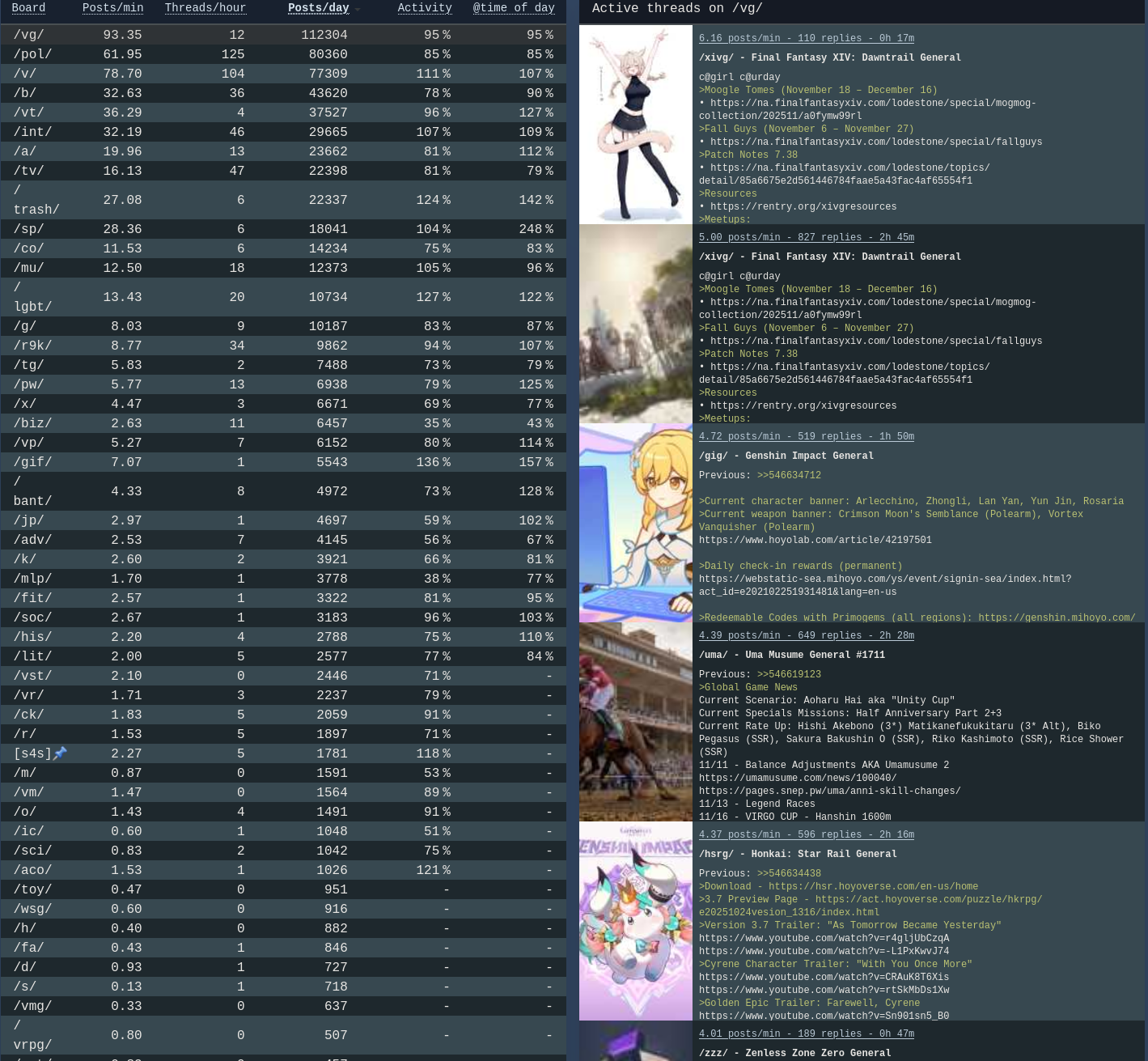This screenshot has height=1061, width=1148.
Task: Select the /mu/ board row
Action: coord(283,268)
